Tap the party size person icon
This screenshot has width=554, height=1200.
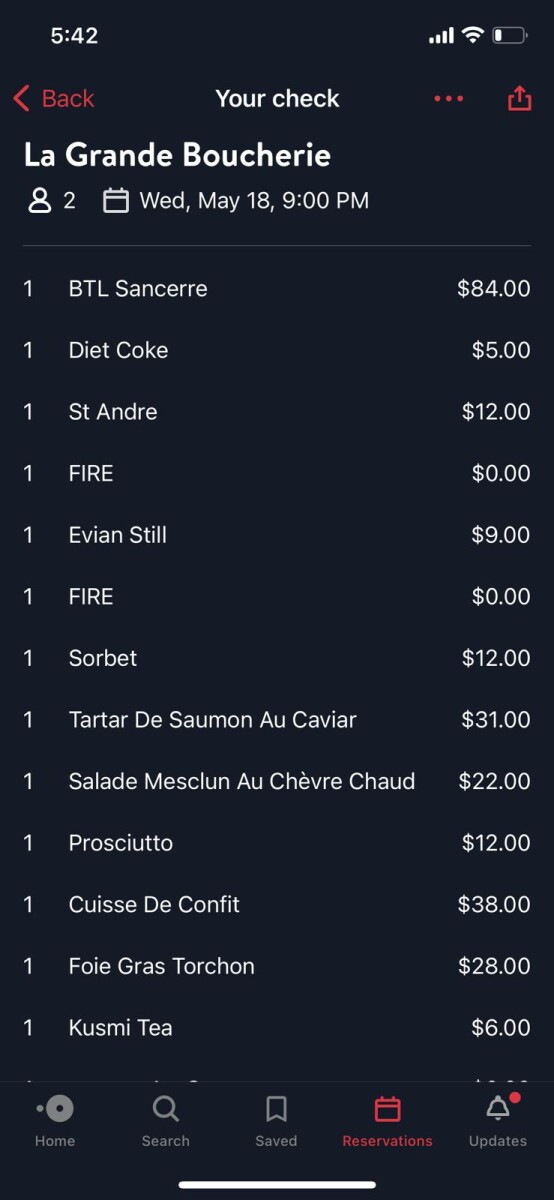pyautogui.click(x=39, y=201)
